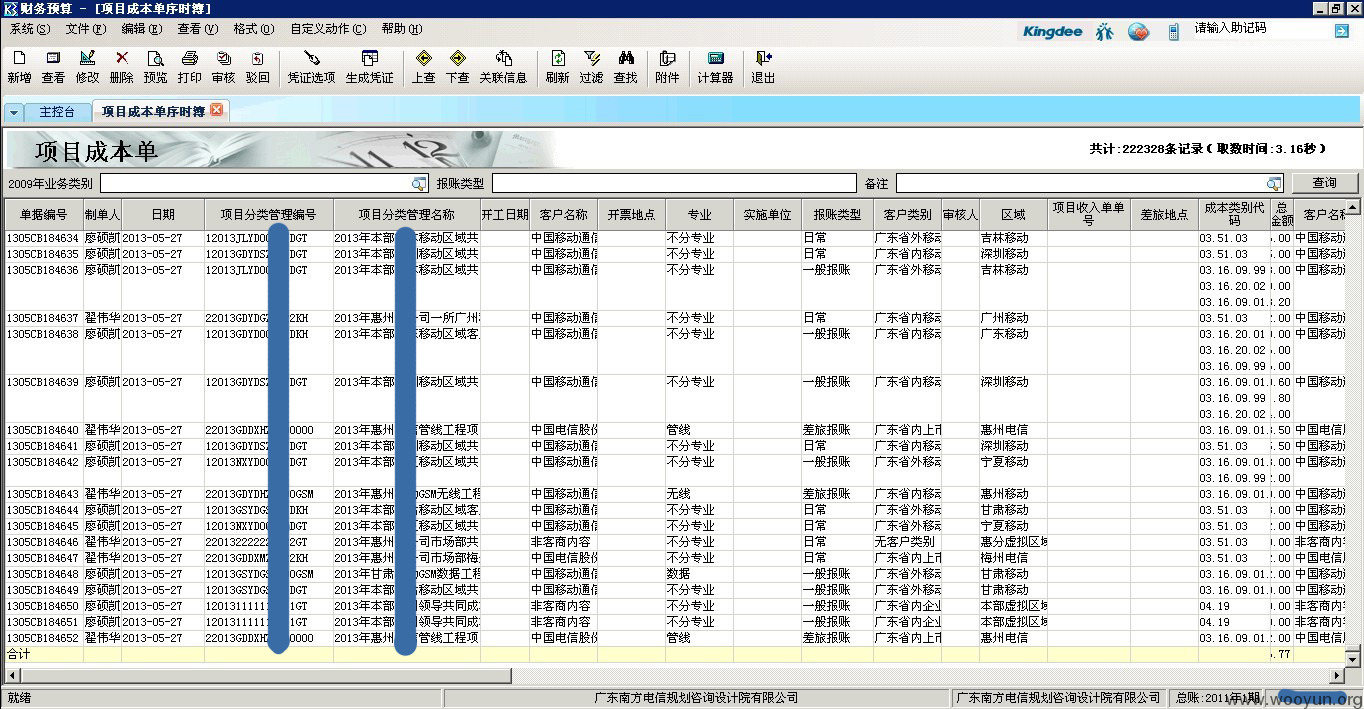Open 预览 (Preview) from the toolbar
Image resolution: width=1364 pixels, height=709 pixels.
(155, 67)
